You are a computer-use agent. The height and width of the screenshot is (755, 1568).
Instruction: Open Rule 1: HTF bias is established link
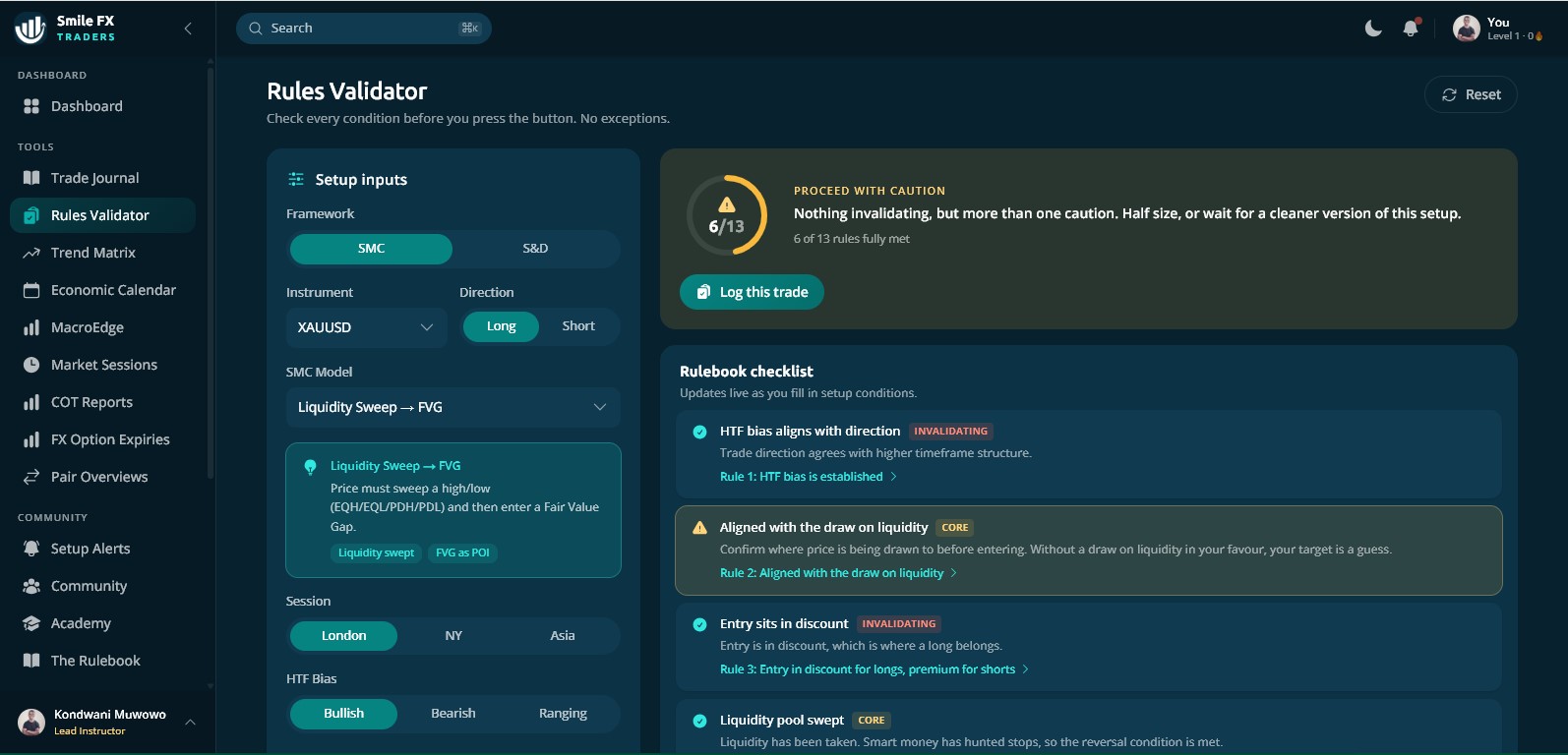point(809,477)
